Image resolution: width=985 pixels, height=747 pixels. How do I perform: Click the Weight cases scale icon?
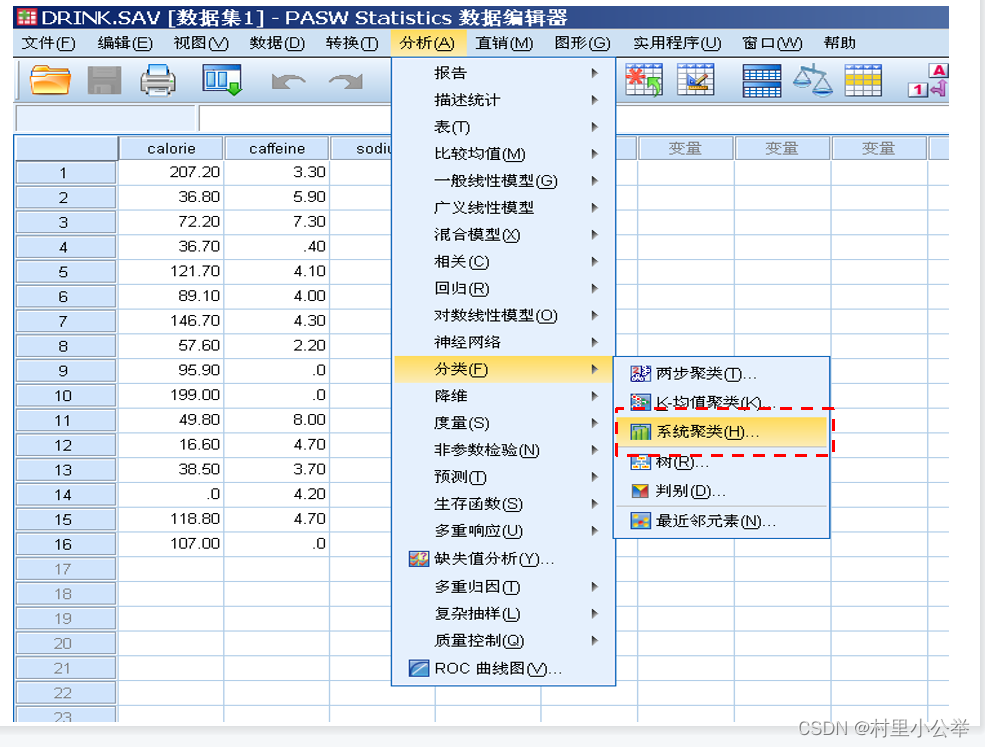812,80
